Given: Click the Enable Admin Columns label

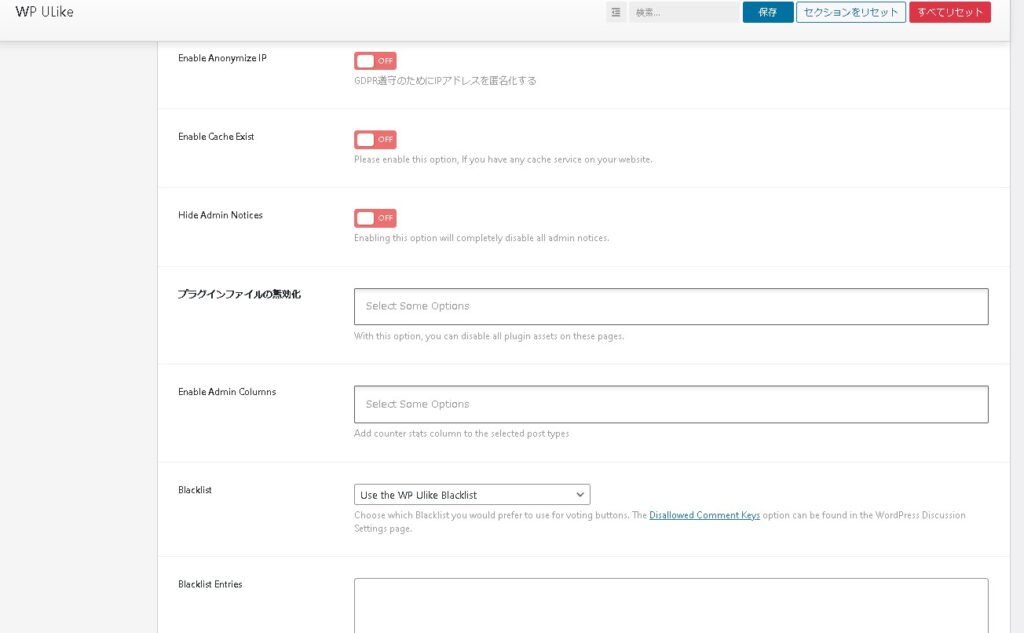Looking at the screenshot, I should pyautogui.click(x=227, y=392).
